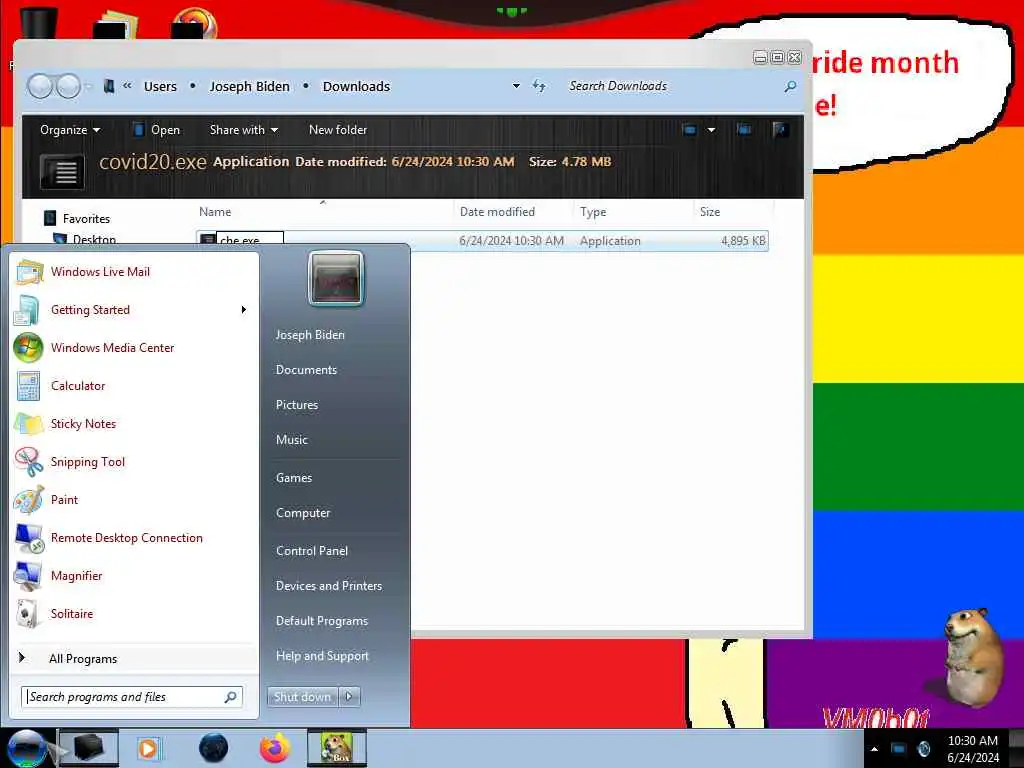Viewport: 1024px width, 768px height.
Task: Open Help and Support
Action: coord(322,656)
